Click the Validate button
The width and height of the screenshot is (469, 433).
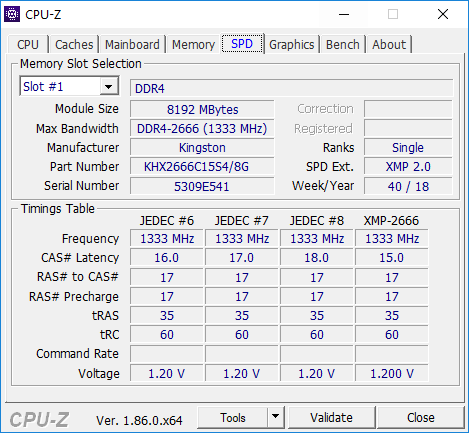tap(331, 417)
